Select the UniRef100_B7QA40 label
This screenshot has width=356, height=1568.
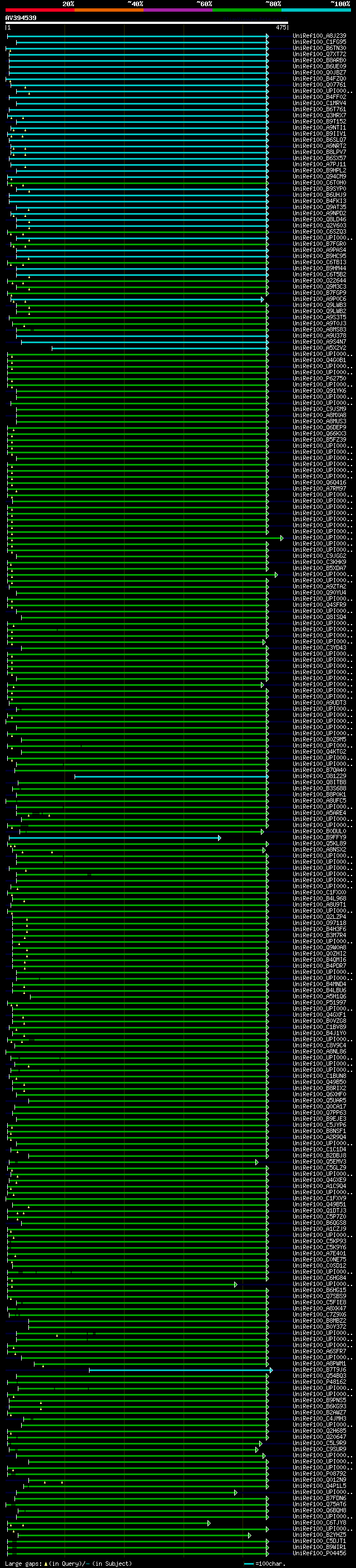pos(319,770)
